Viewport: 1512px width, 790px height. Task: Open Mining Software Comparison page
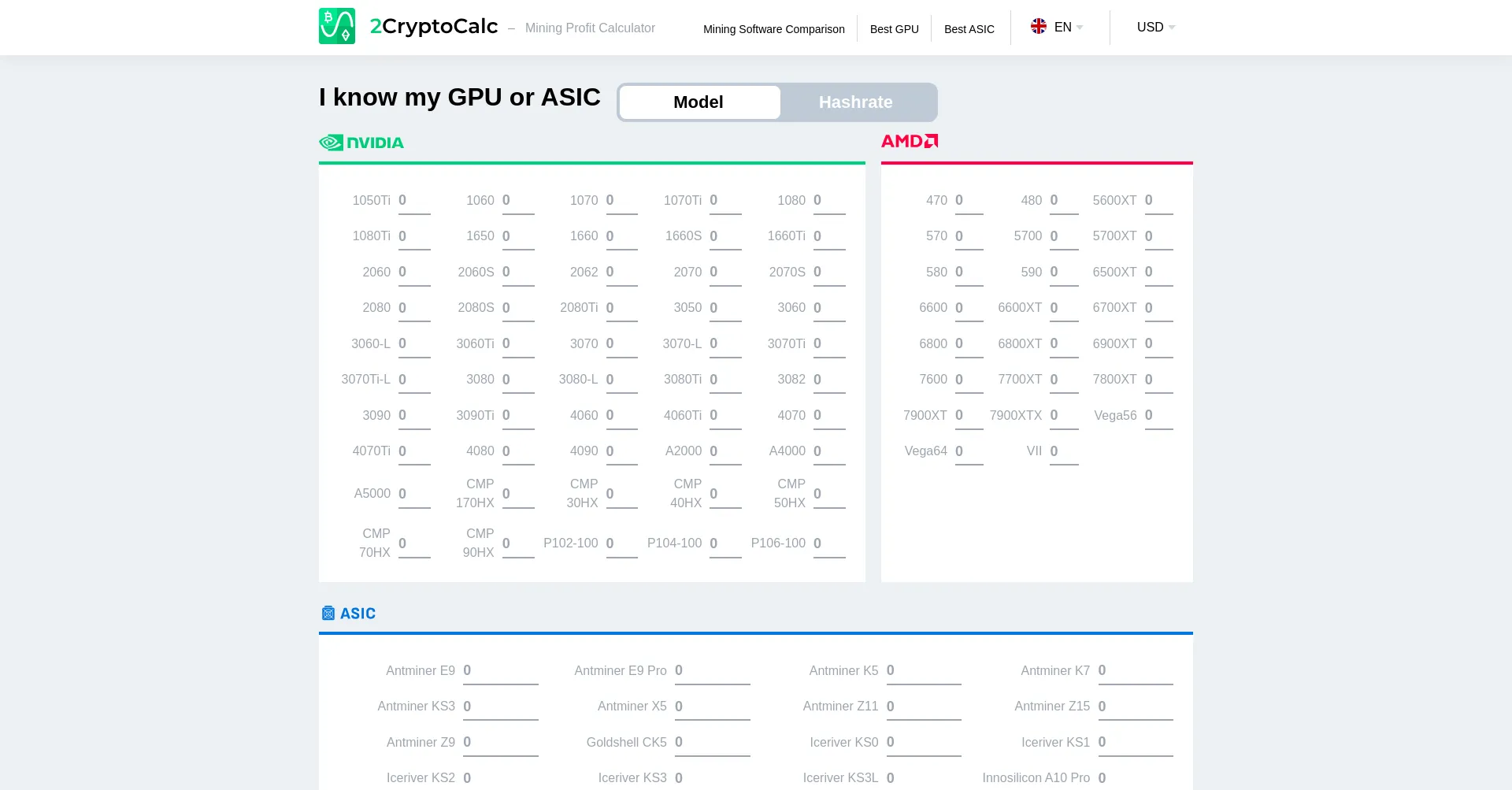[x=773, y=29]
